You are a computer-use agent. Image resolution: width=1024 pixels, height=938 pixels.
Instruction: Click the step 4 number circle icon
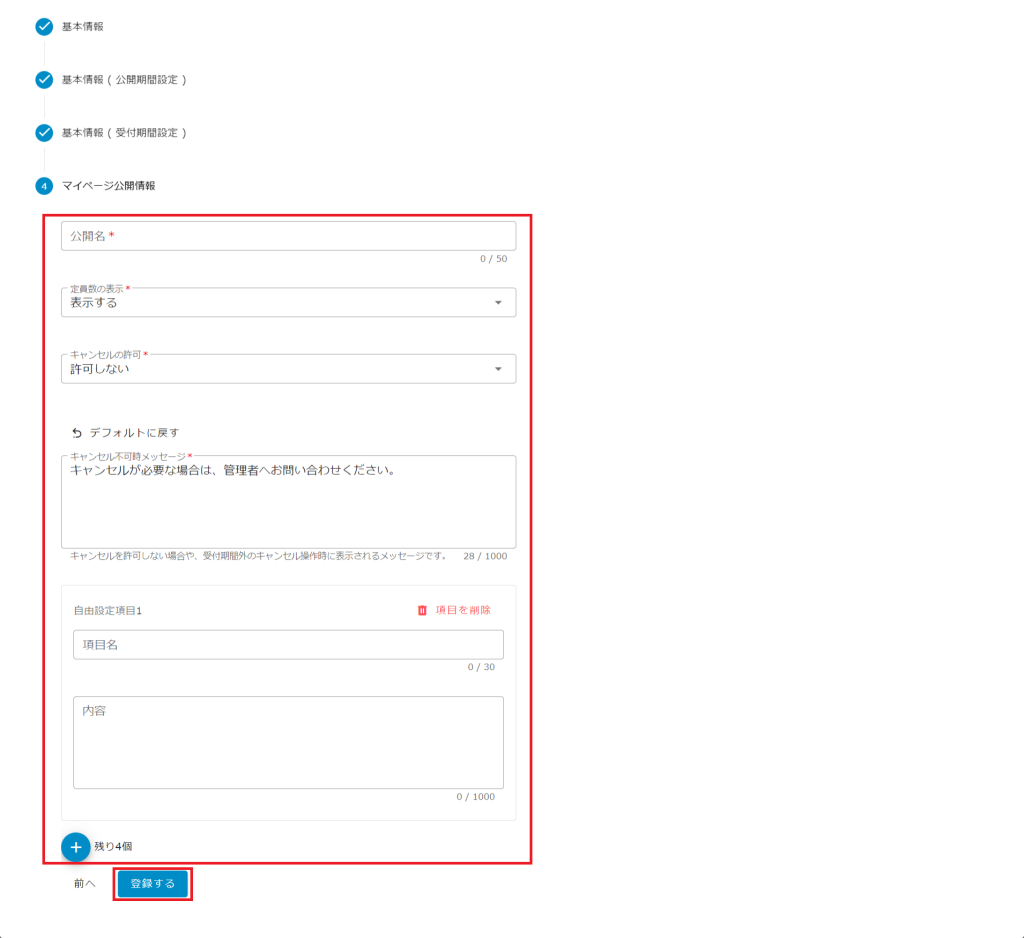tap(44, 186)
